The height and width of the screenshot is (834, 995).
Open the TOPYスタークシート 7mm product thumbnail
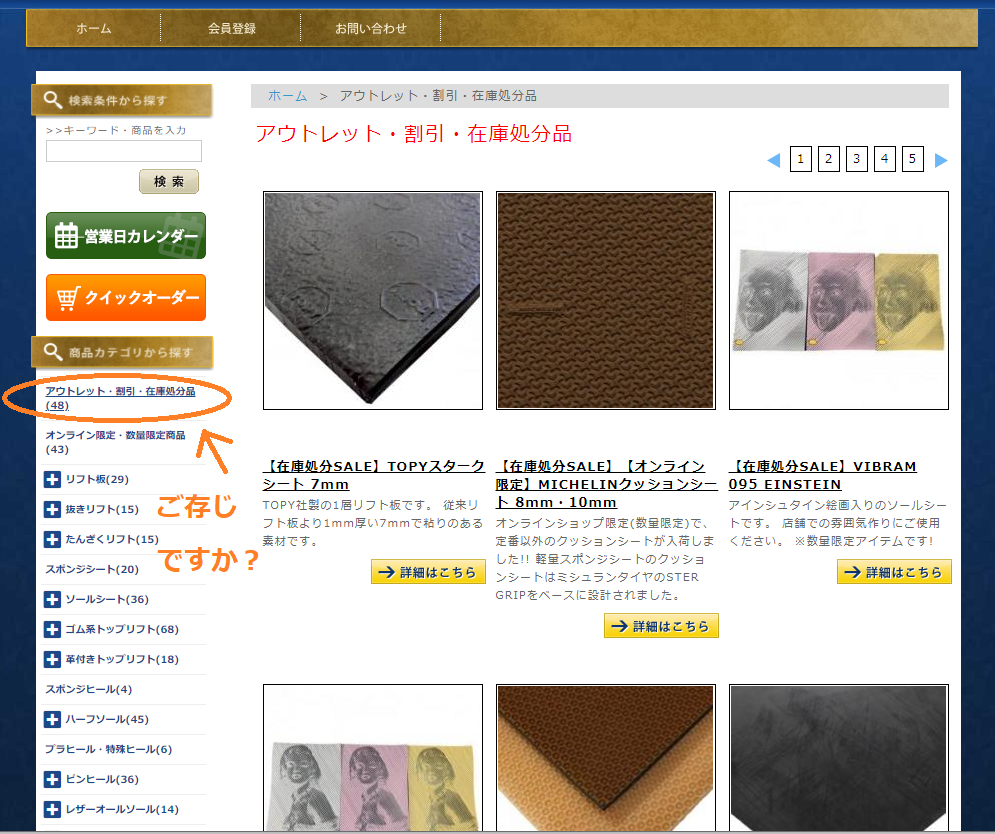(x=373, y=300)
